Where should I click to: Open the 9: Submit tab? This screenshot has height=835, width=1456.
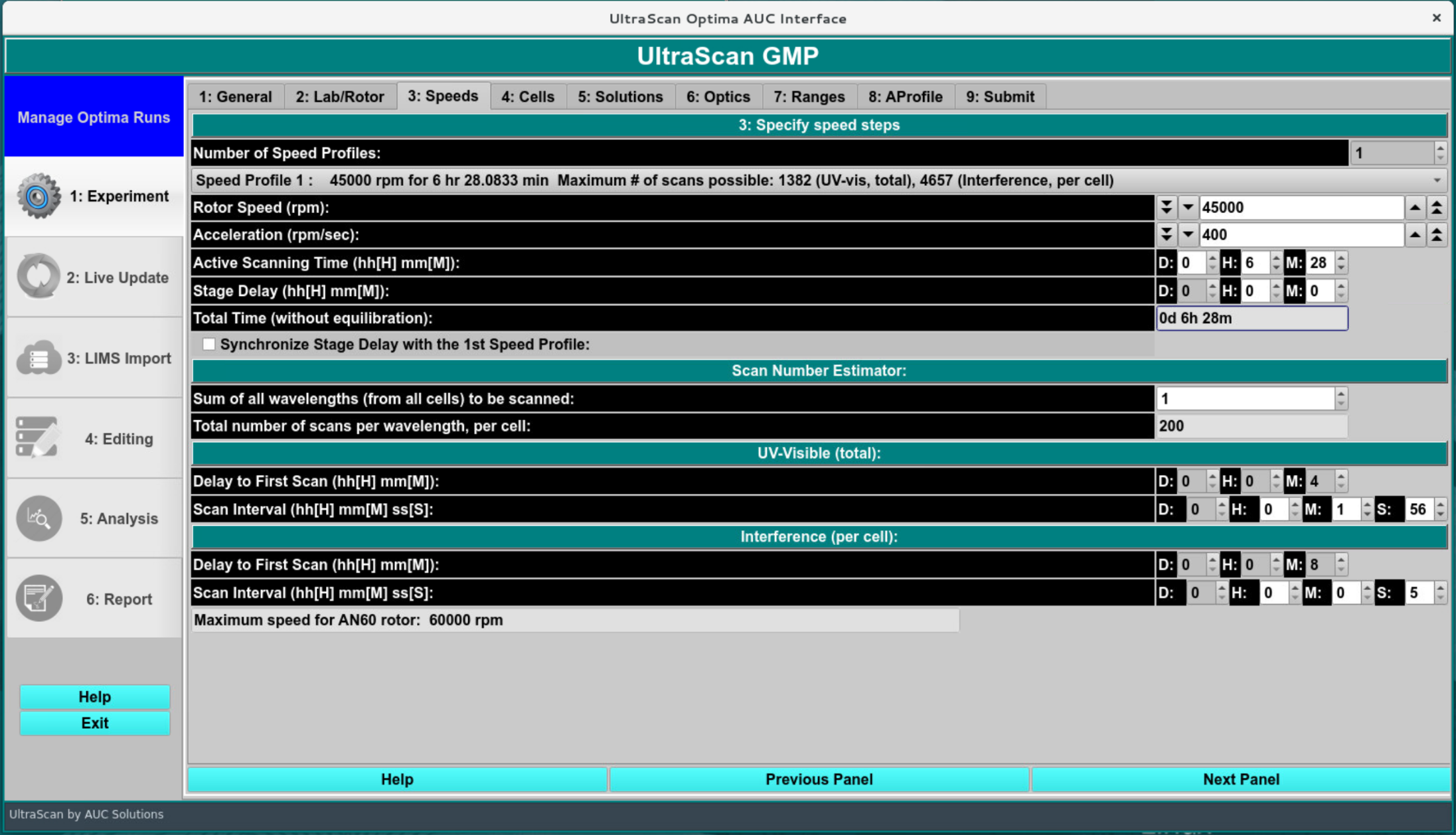999,97
